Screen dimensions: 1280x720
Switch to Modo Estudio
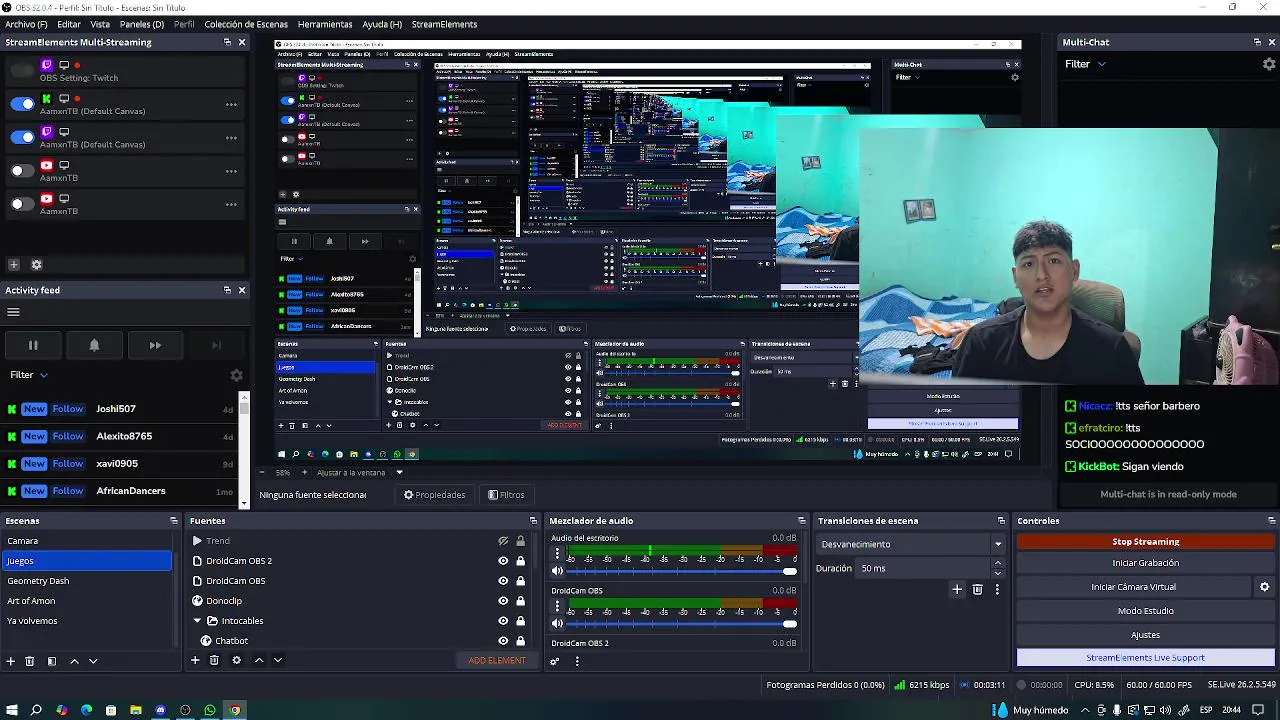point(1146,611)
